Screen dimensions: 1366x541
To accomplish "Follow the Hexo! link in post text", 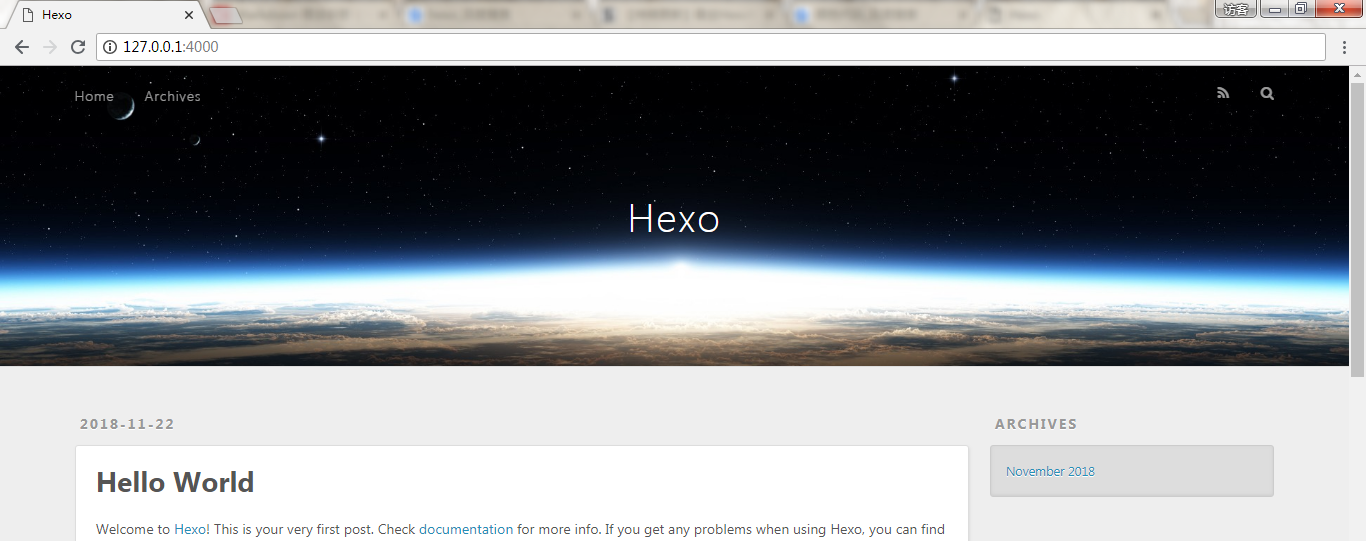I will (192, 529).
